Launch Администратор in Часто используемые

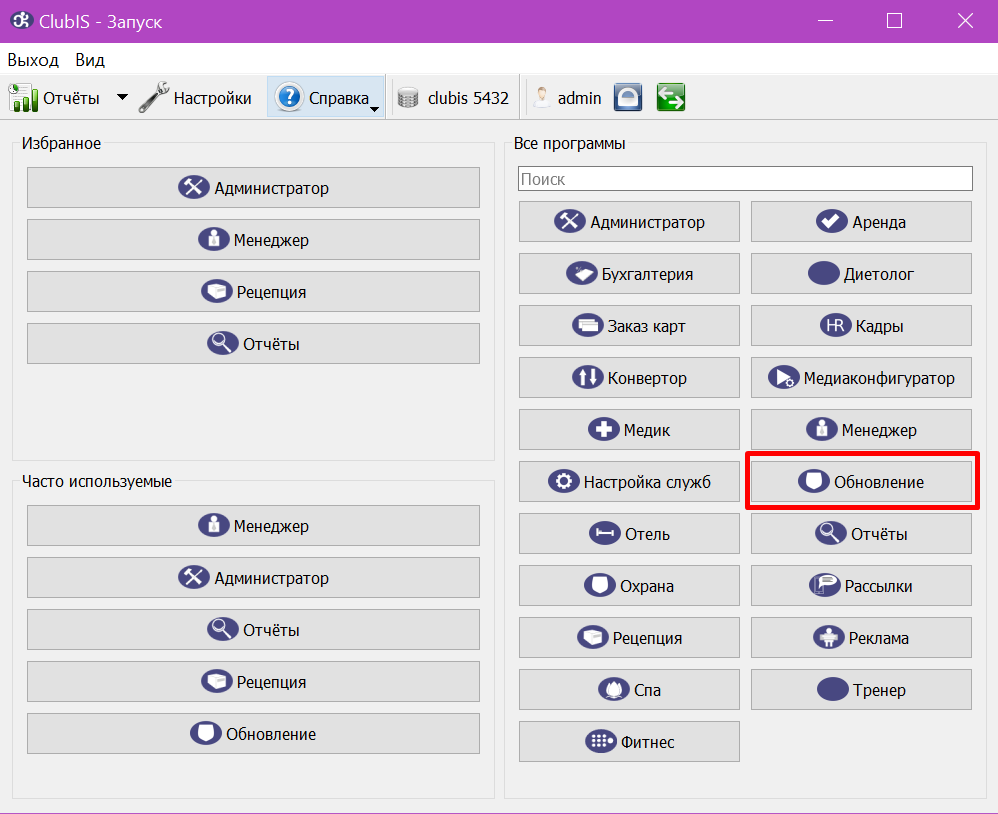[x=253, y=577]
